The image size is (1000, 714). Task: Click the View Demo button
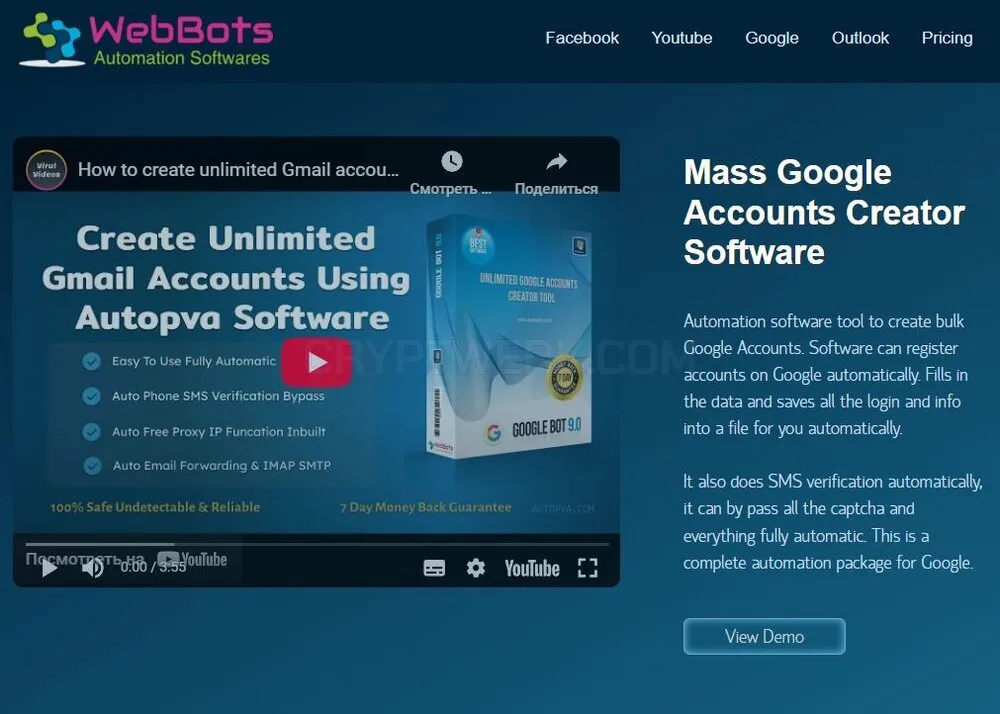tap(764, 636)
